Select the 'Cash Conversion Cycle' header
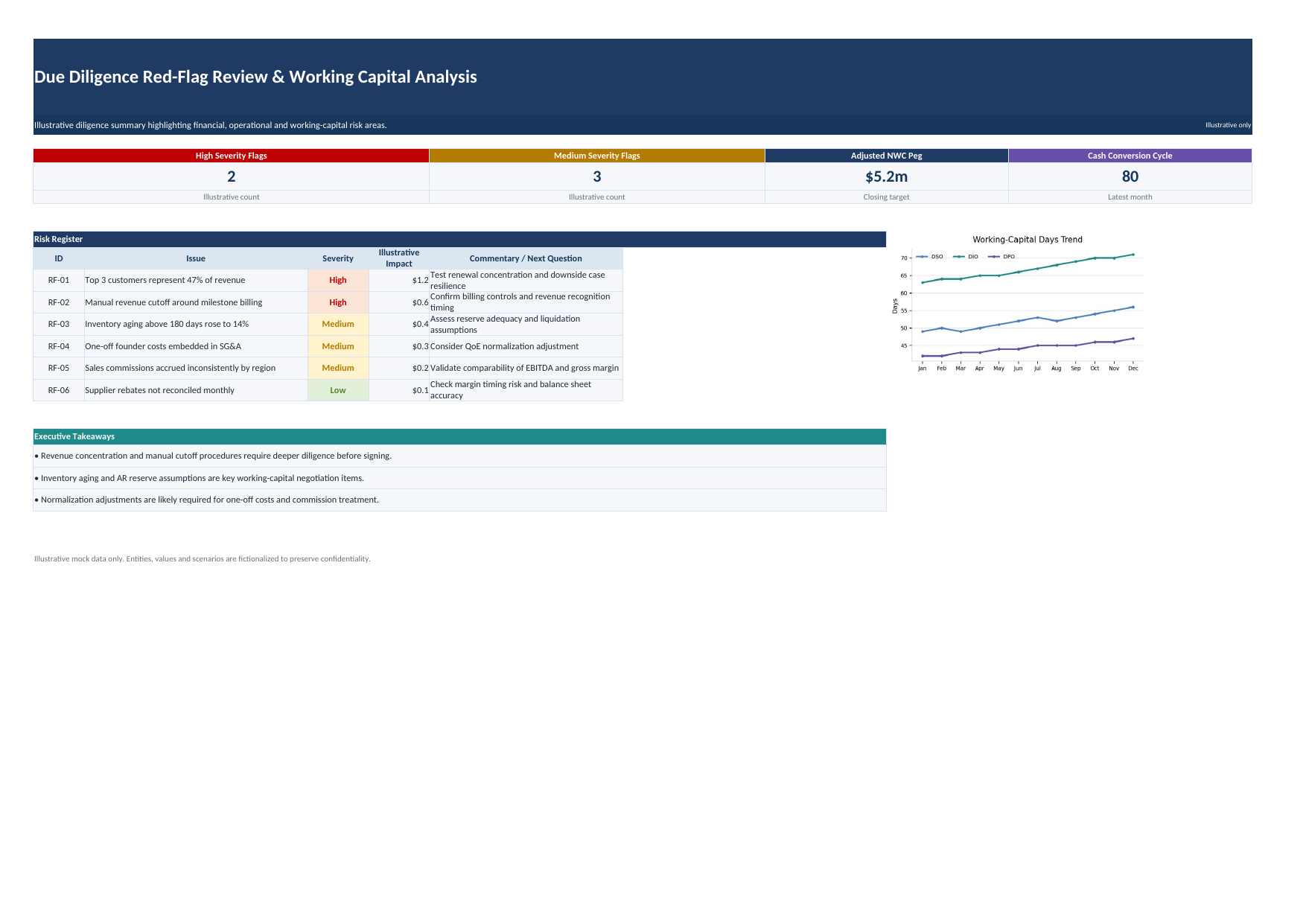This screenshot has height=924, width=1306. [x=1130, y=156]
